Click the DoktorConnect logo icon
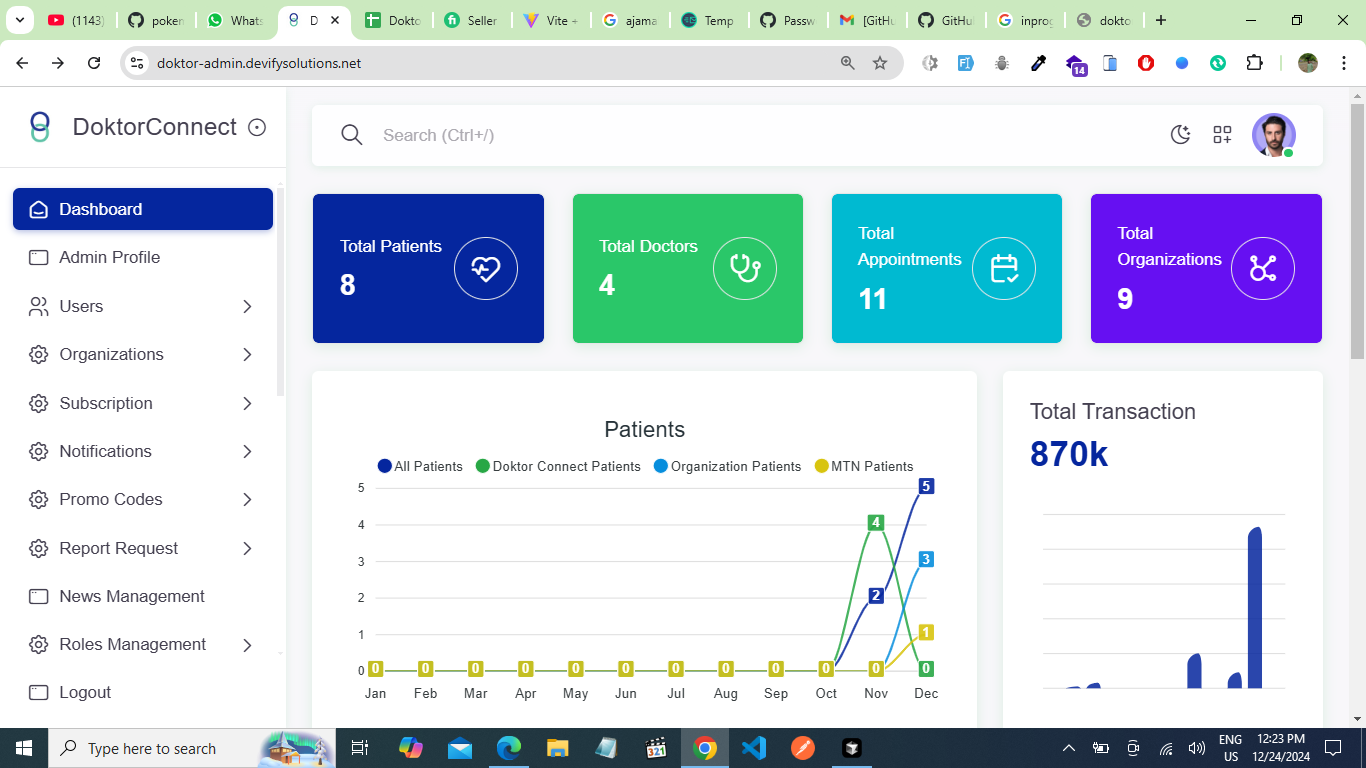The width and height of the screenshot is (1366, 768). pos(40,127)
